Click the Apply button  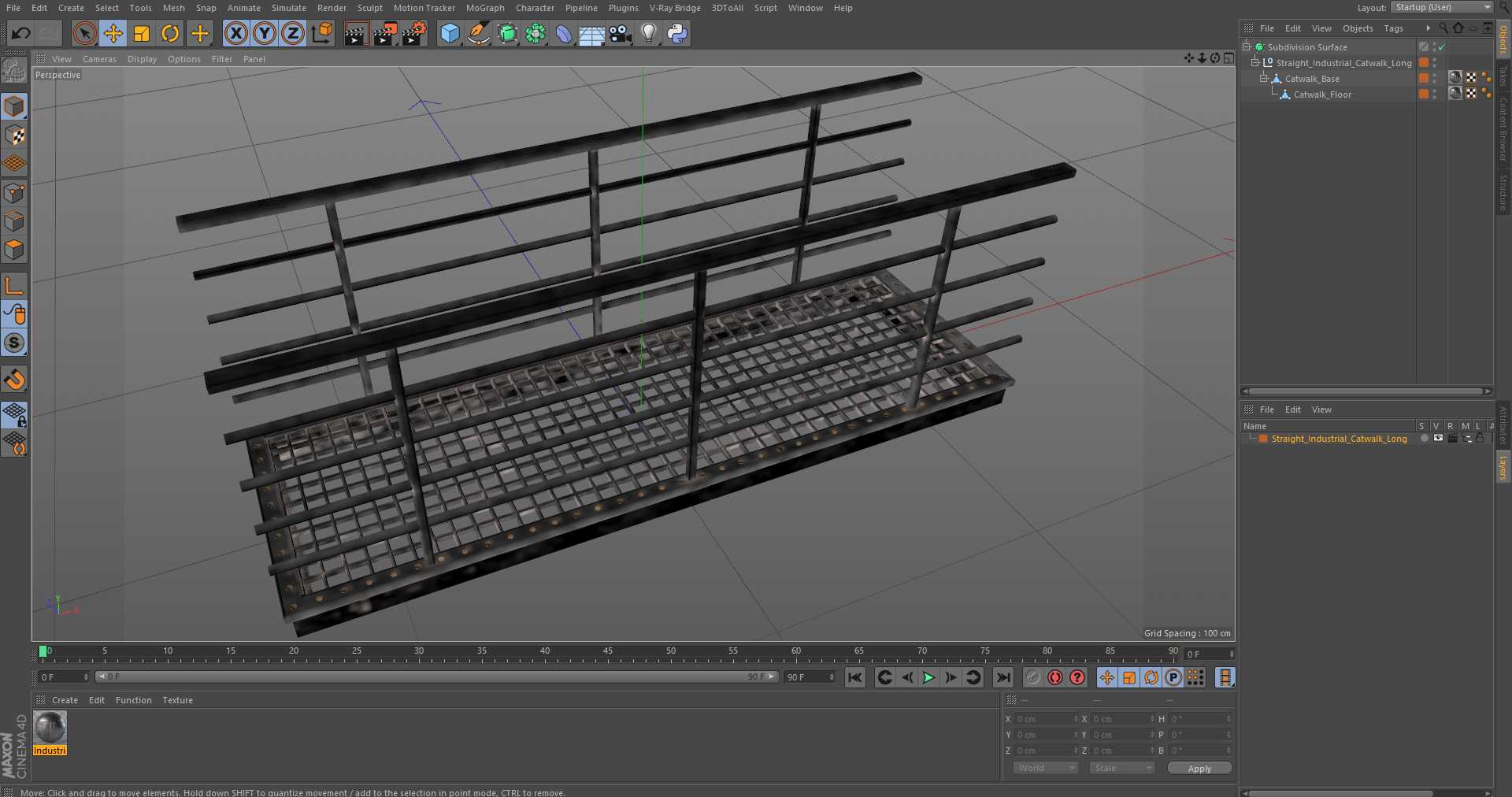pyautogui.click(x=1199, y=769)
